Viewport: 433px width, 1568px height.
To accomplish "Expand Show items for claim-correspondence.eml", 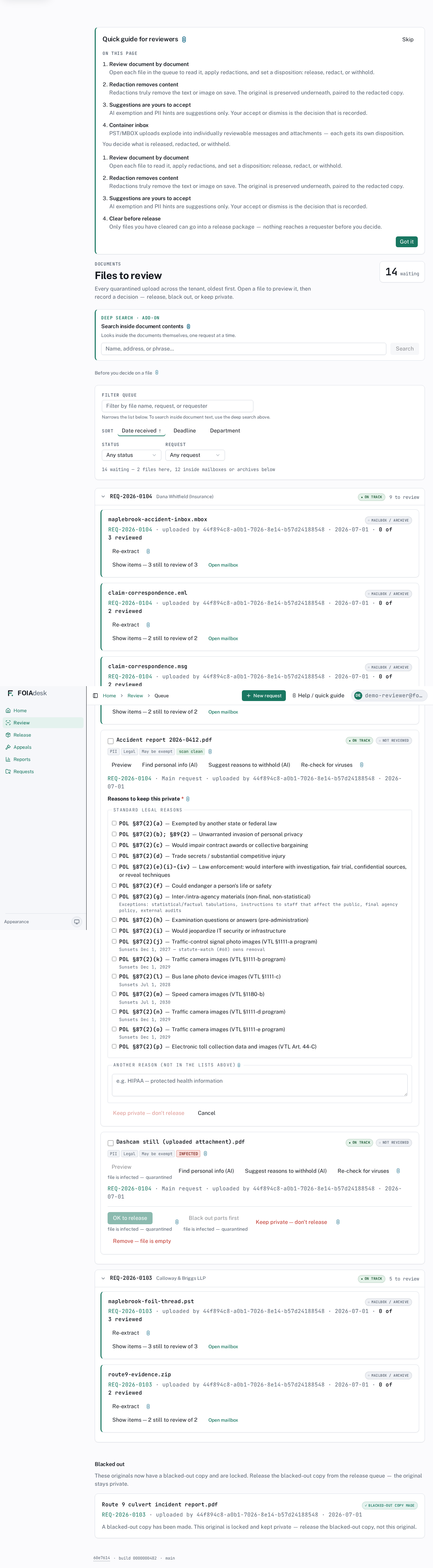I will [155, 638].
